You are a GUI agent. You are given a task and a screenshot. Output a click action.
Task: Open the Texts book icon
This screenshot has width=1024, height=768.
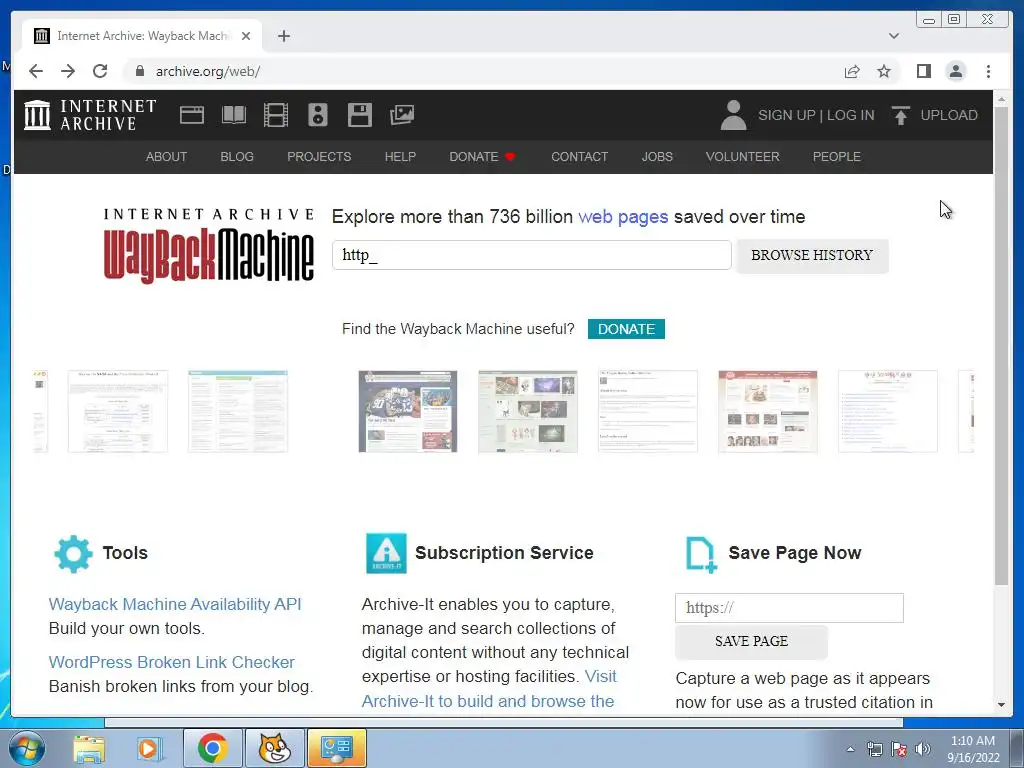[x=234, y=115]
